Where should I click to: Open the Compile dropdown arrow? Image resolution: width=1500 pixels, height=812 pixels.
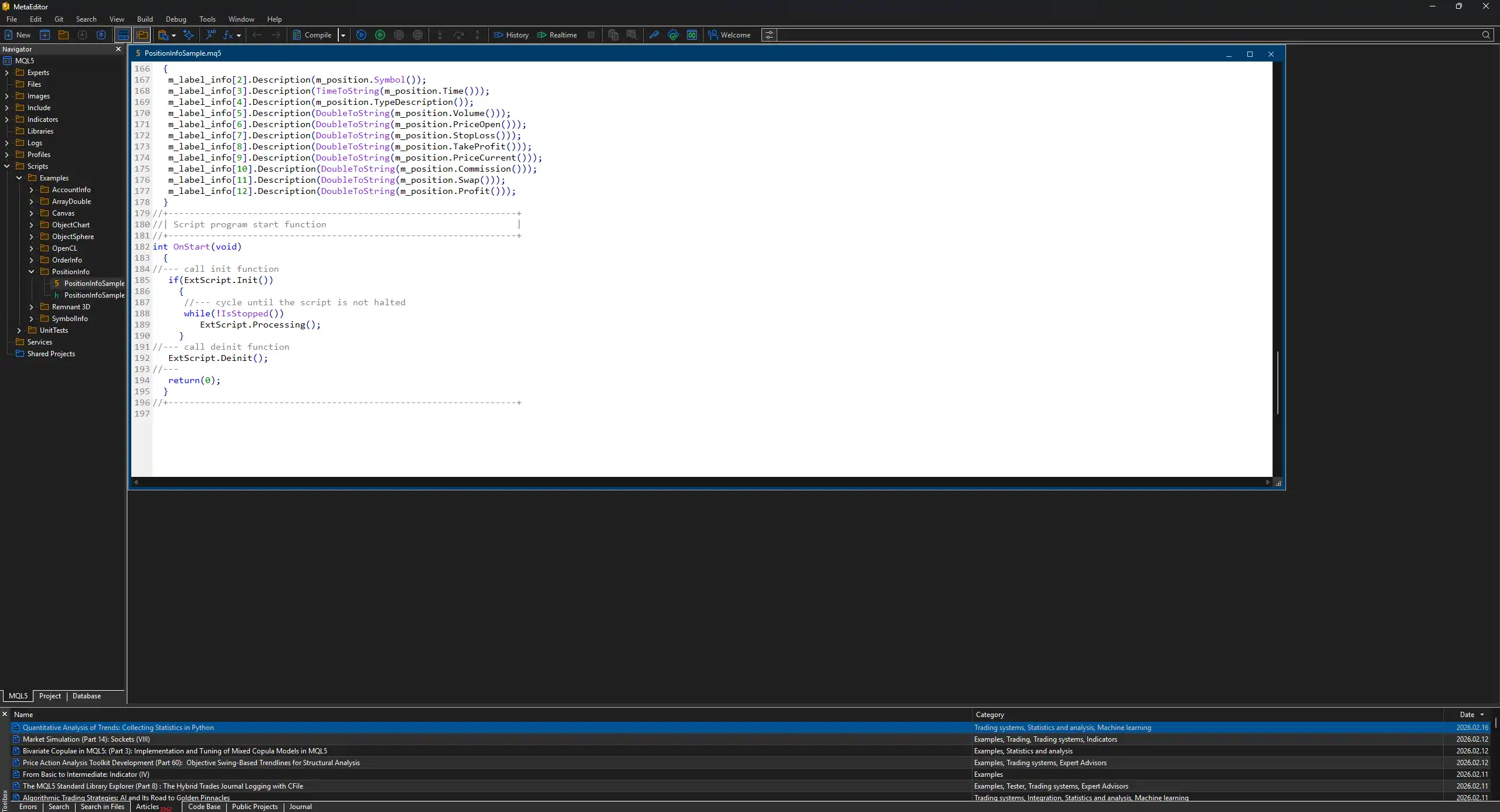(343, 35)
